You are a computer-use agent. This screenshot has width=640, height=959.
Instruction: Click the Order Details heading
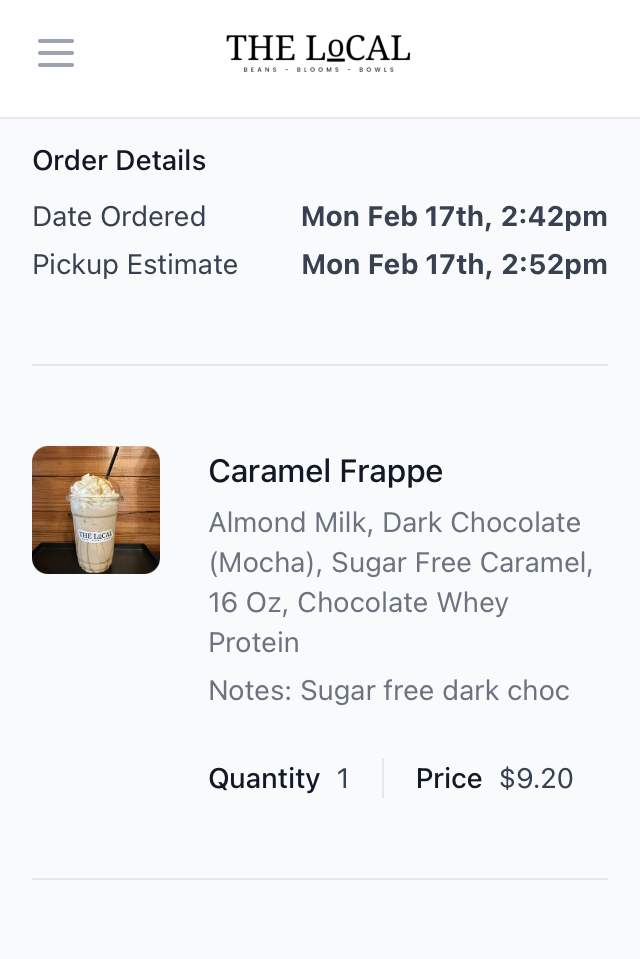pyautogui.click(x=119, y=161)
